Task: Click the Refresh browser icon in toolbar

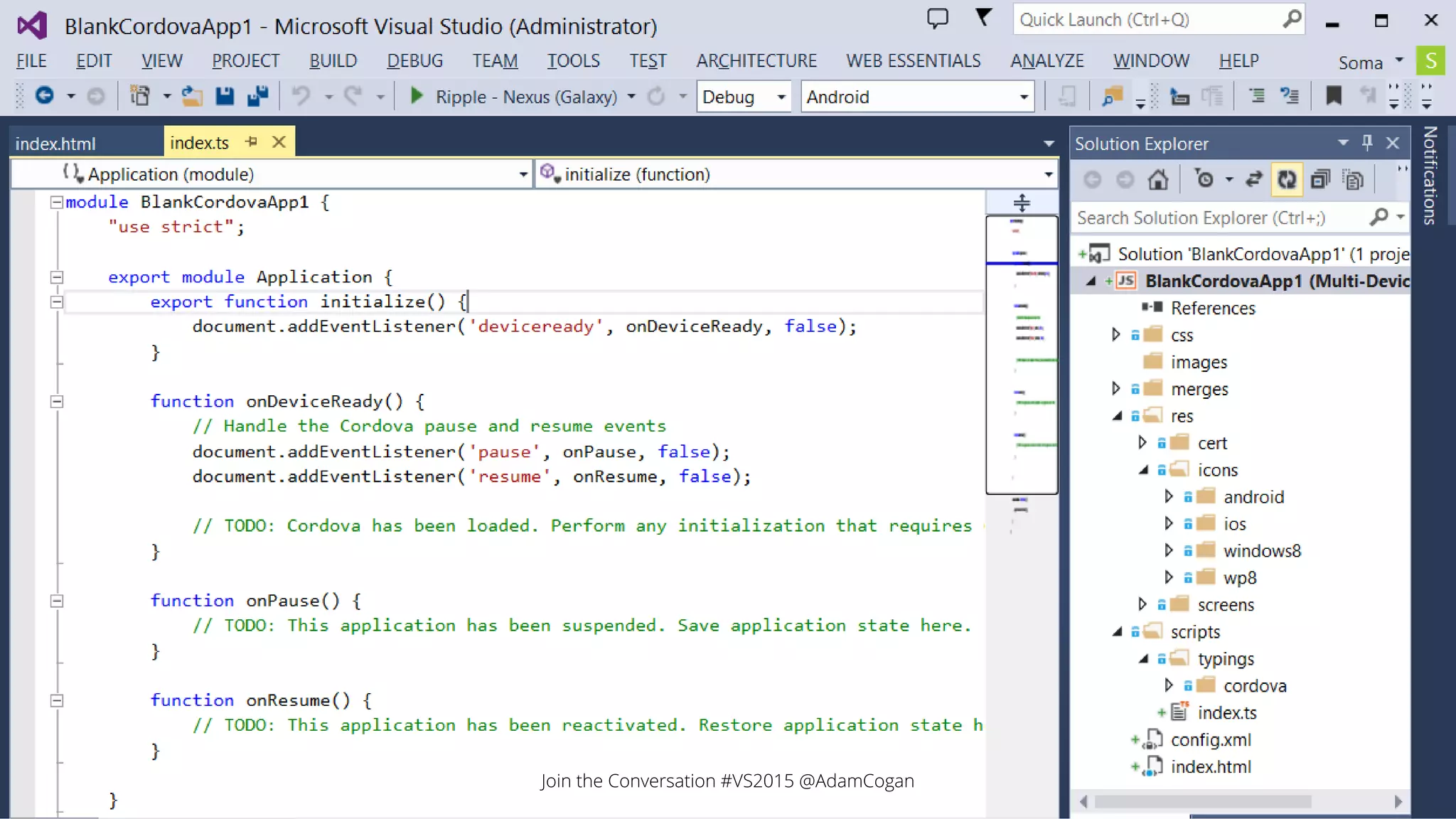Action: tap(655, 96)
